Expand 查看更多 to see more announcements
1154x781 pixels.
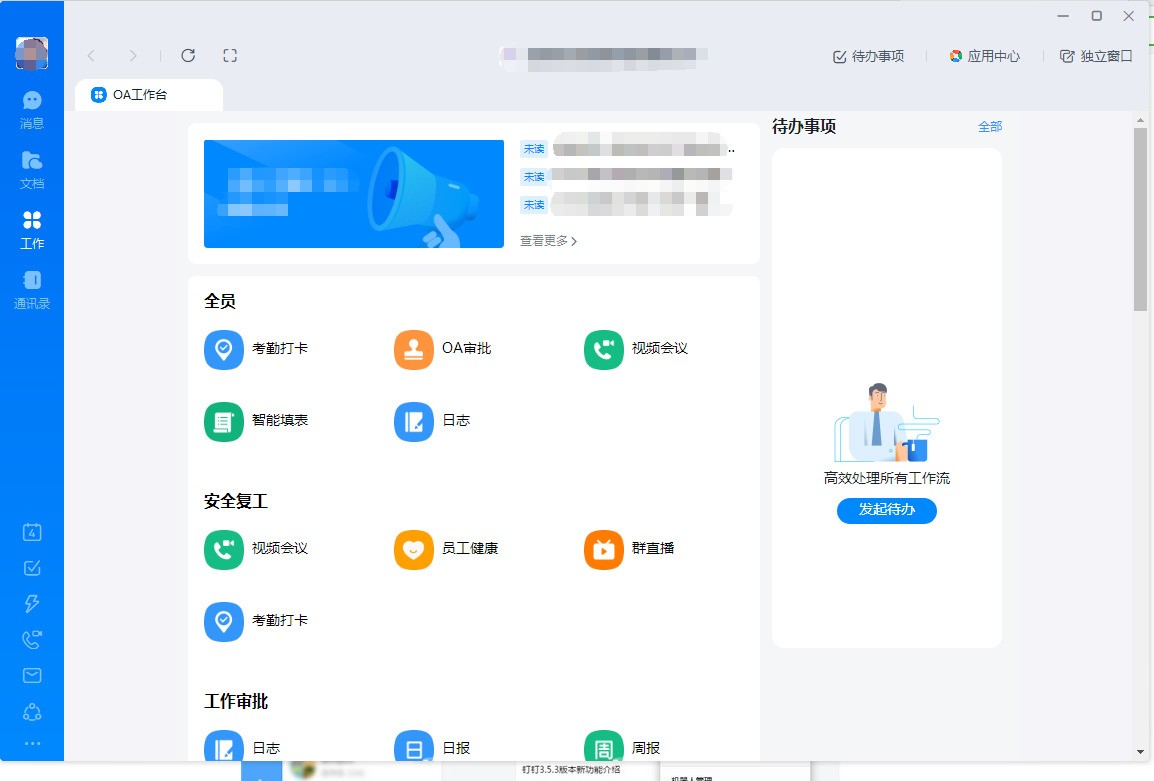(547, 240)
